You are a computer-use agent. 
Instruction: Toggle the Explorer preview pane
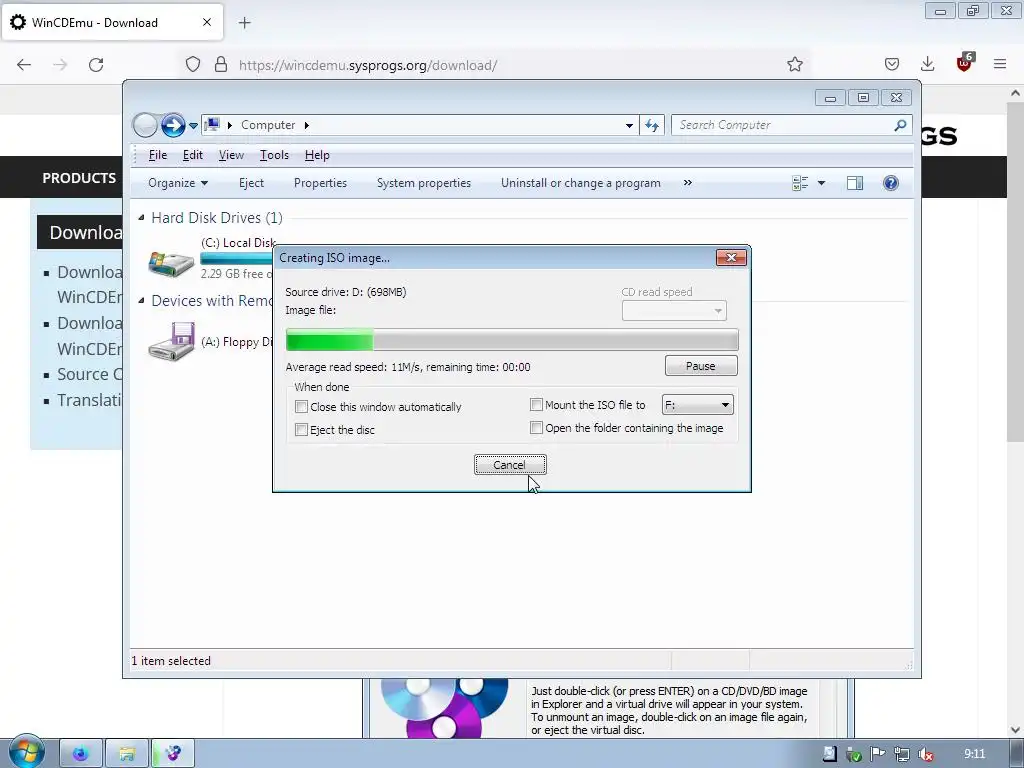point(855,183)
